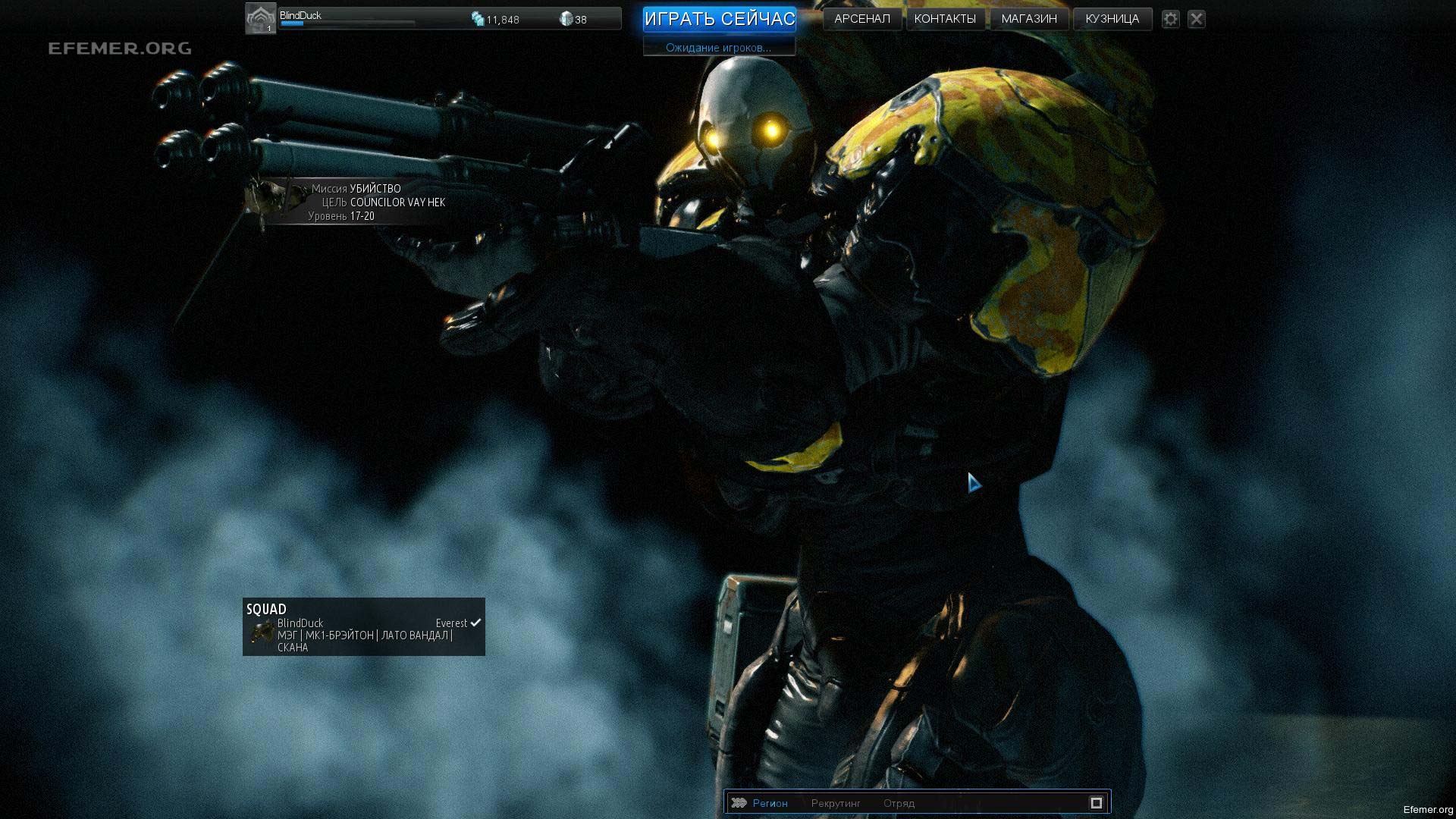Image resolution: width=1456 pixels, height=819 pixels.
Task: Open the КУЗНИЦА menu
Action: click(x=1112, y=19)
